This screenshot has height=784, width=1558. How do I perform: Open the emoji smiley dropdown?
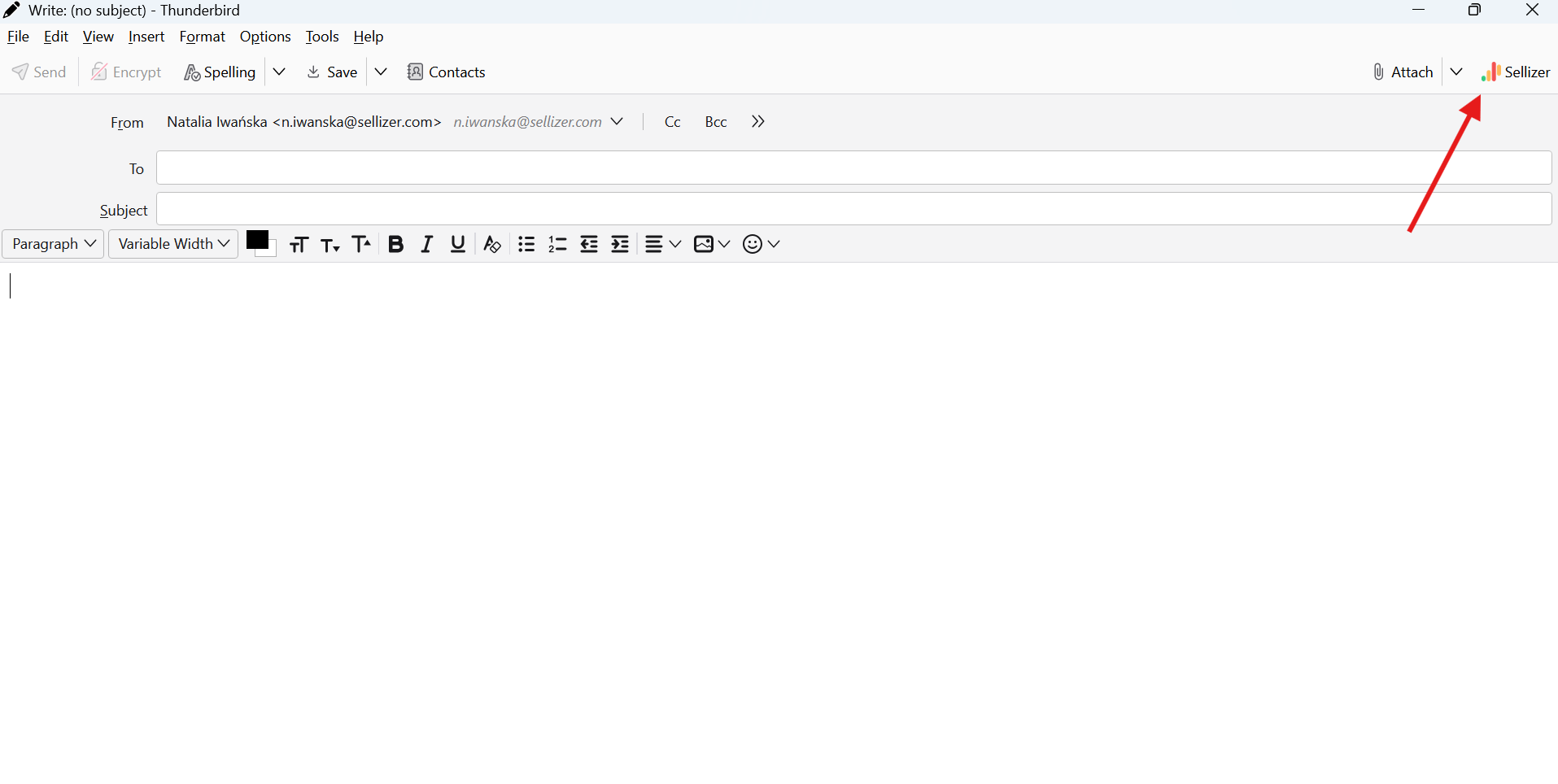click(x=762, y=244)
